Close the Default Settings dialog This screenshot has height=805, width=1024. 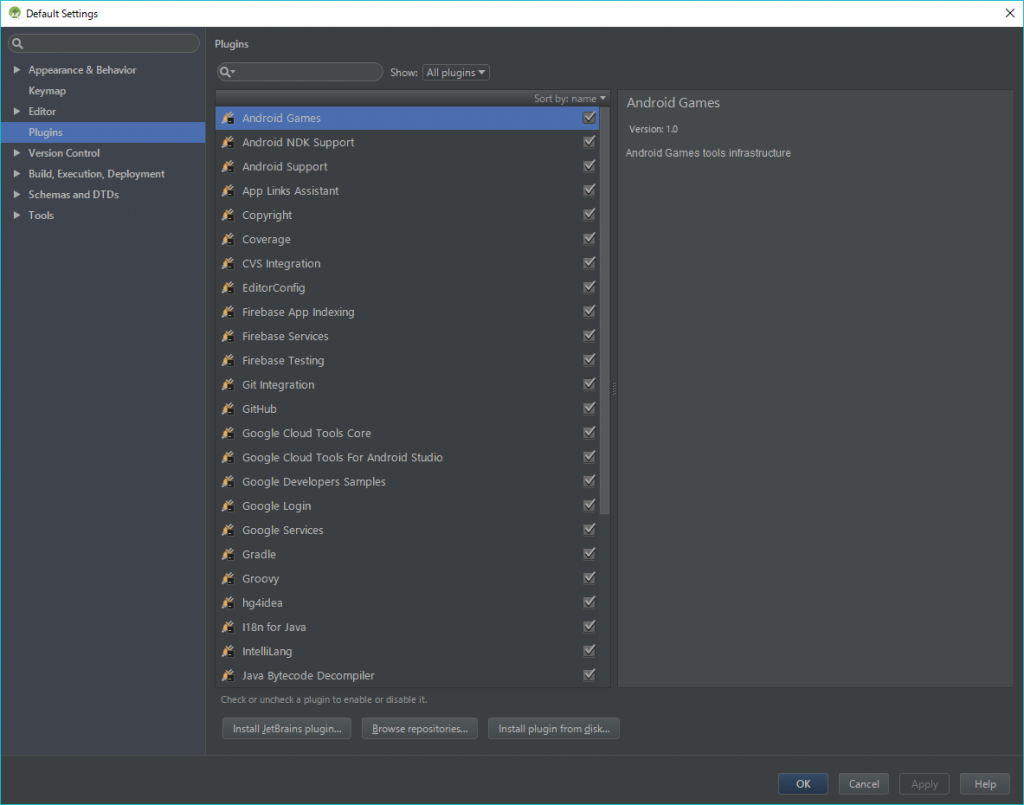click(1010, 13)
